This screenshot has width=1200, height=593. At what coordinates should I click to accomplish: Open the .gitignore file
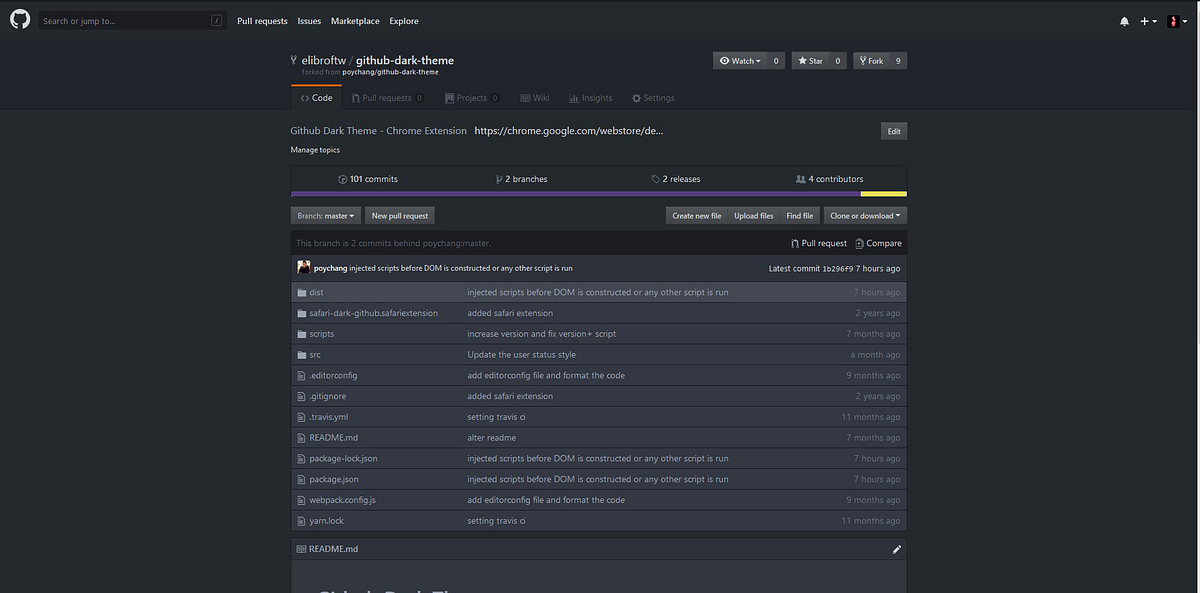[x=329, y=396]
